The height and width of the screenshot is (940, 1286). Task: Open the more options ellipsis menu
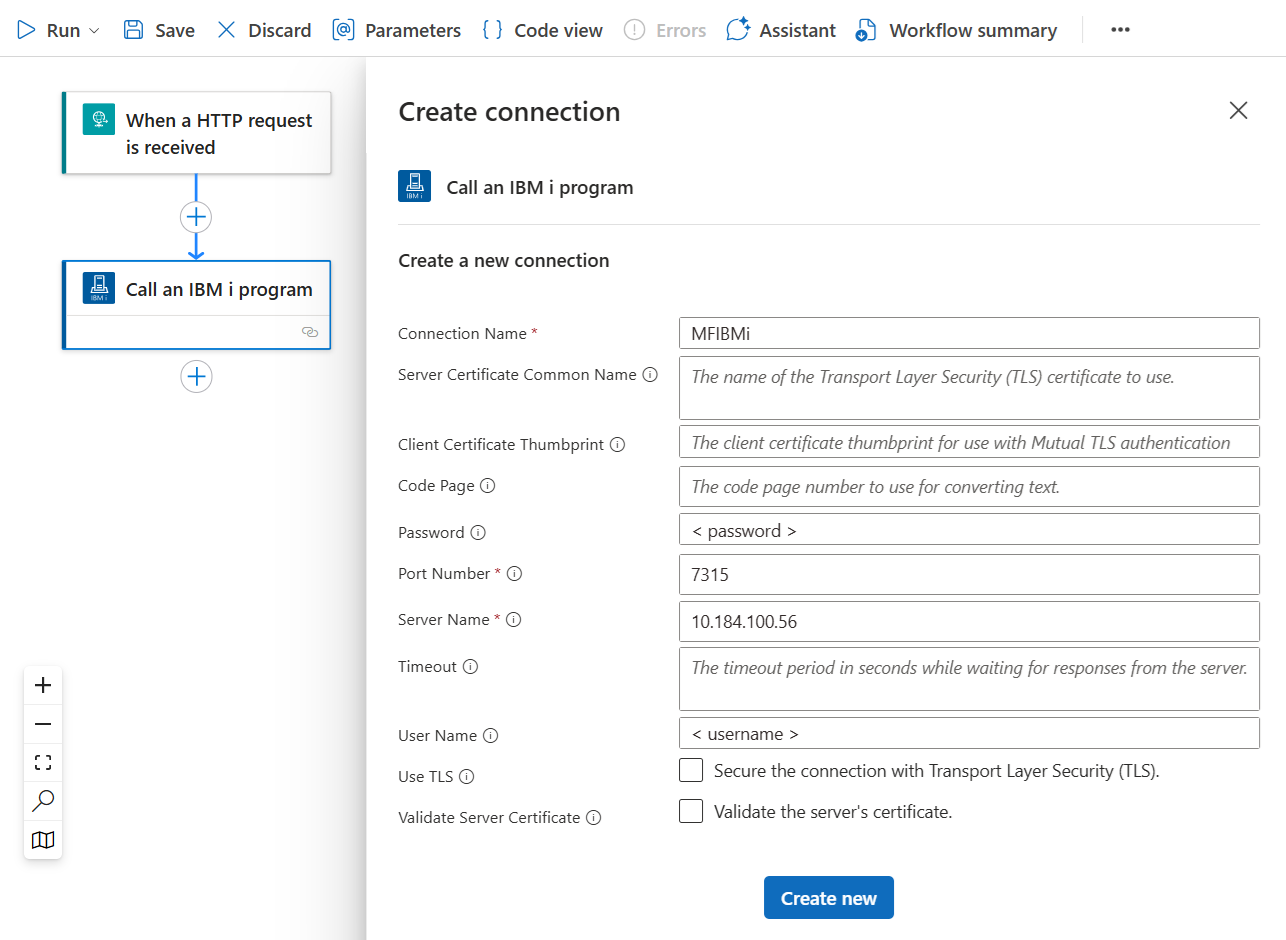1120,30
